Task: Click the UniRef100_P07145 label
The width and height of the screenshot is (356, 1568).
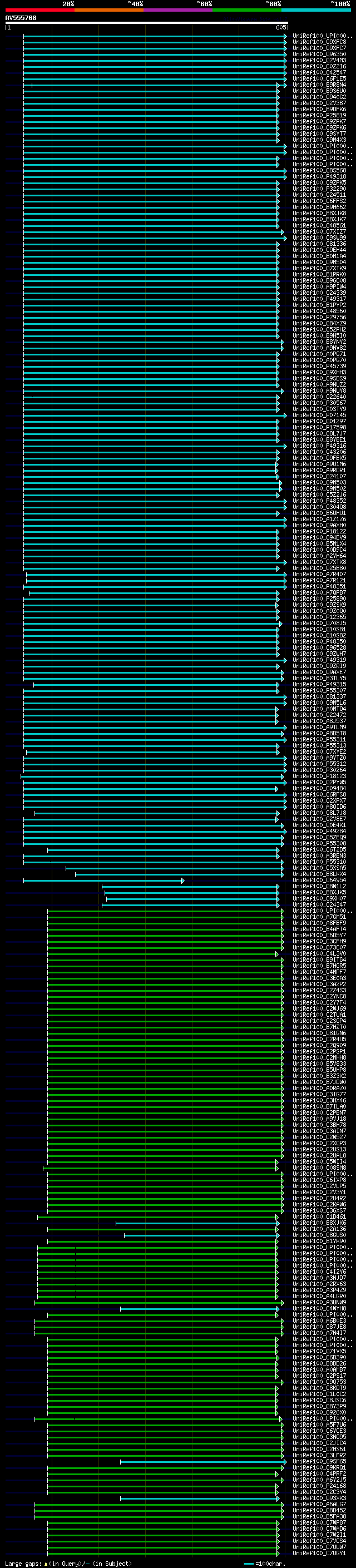Action: click(319, 415)
